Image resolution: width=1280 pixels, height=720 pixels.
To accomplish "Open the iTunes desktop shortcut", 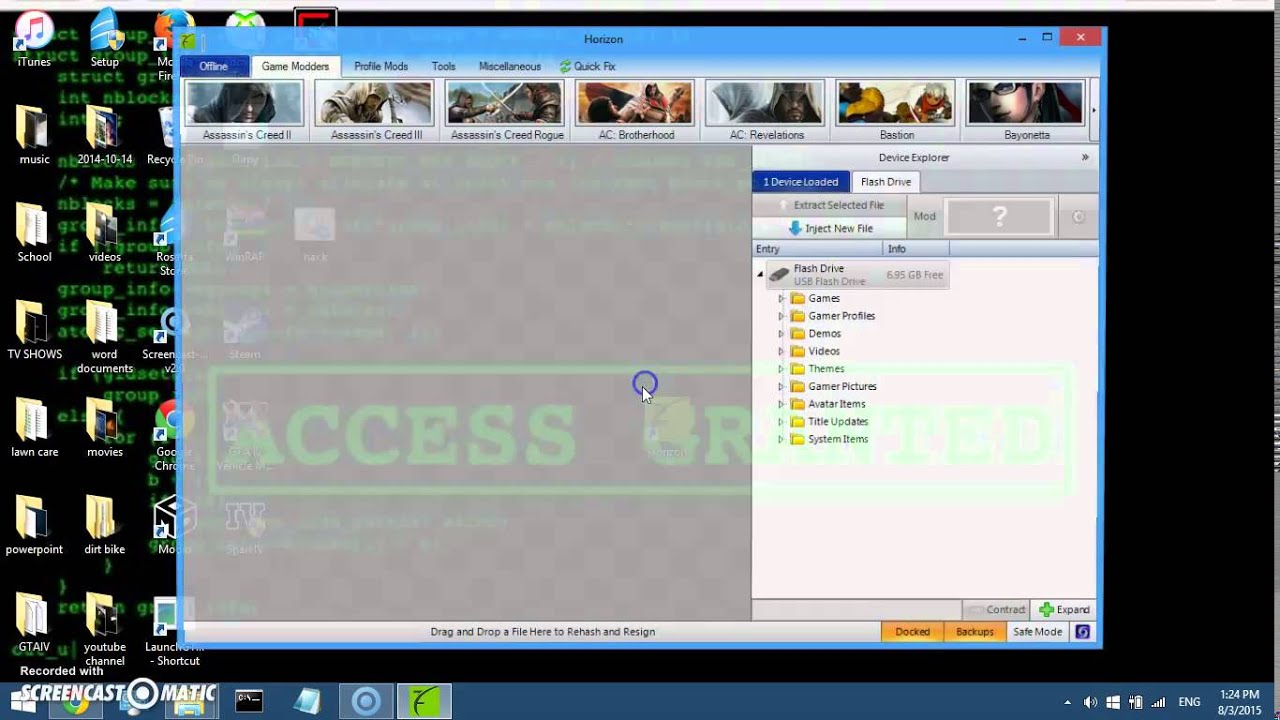I will [34, 40].
